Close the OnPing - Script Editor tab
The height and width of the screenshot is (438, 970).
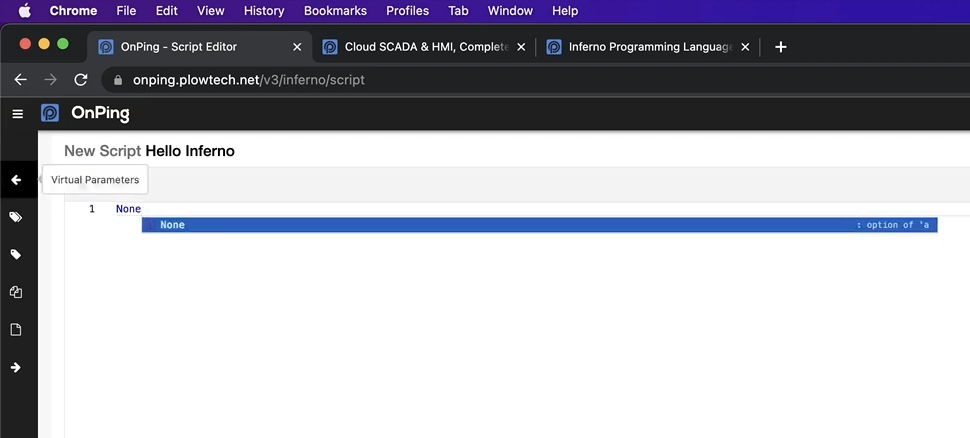click(x=297, y=47)
